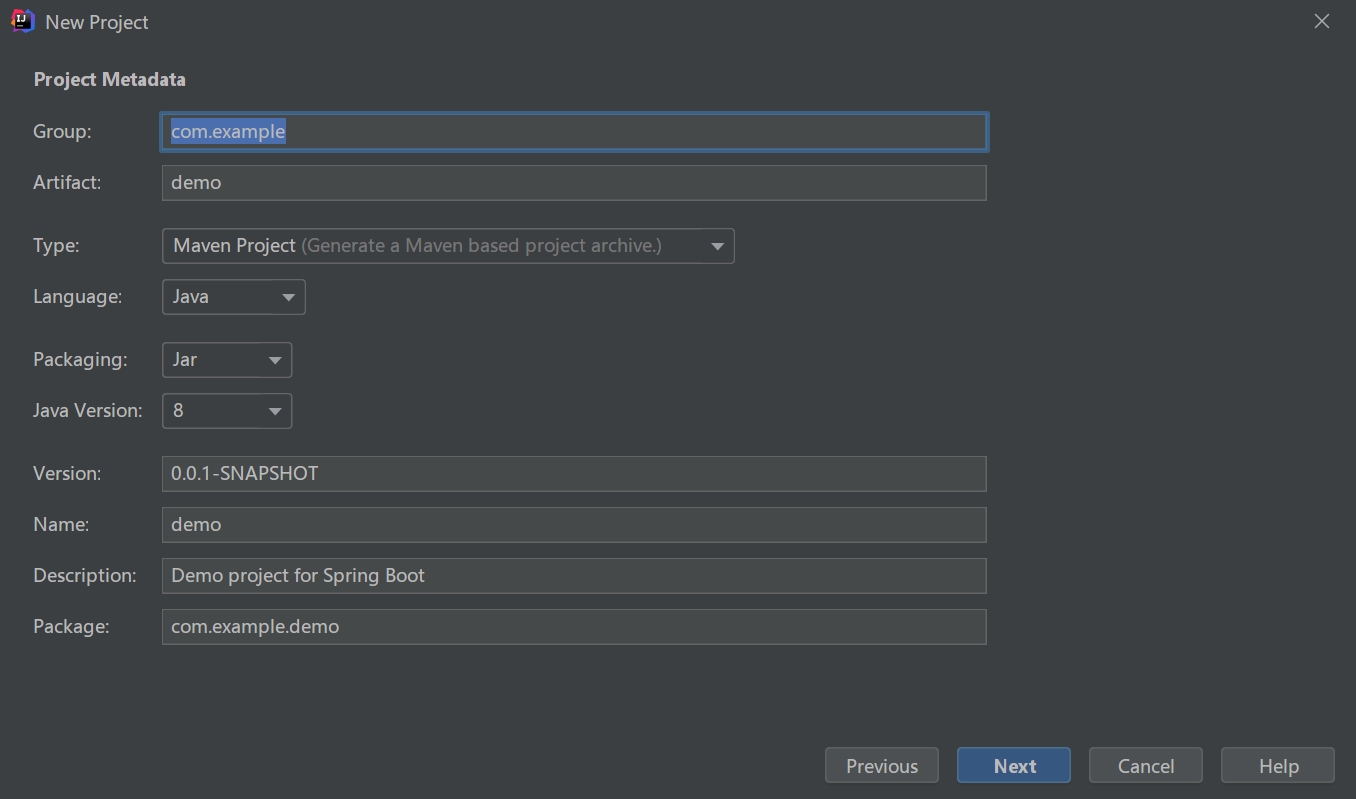Click the New Project window title text
This screenshot has width=1356, height=799.
point(97,22)
